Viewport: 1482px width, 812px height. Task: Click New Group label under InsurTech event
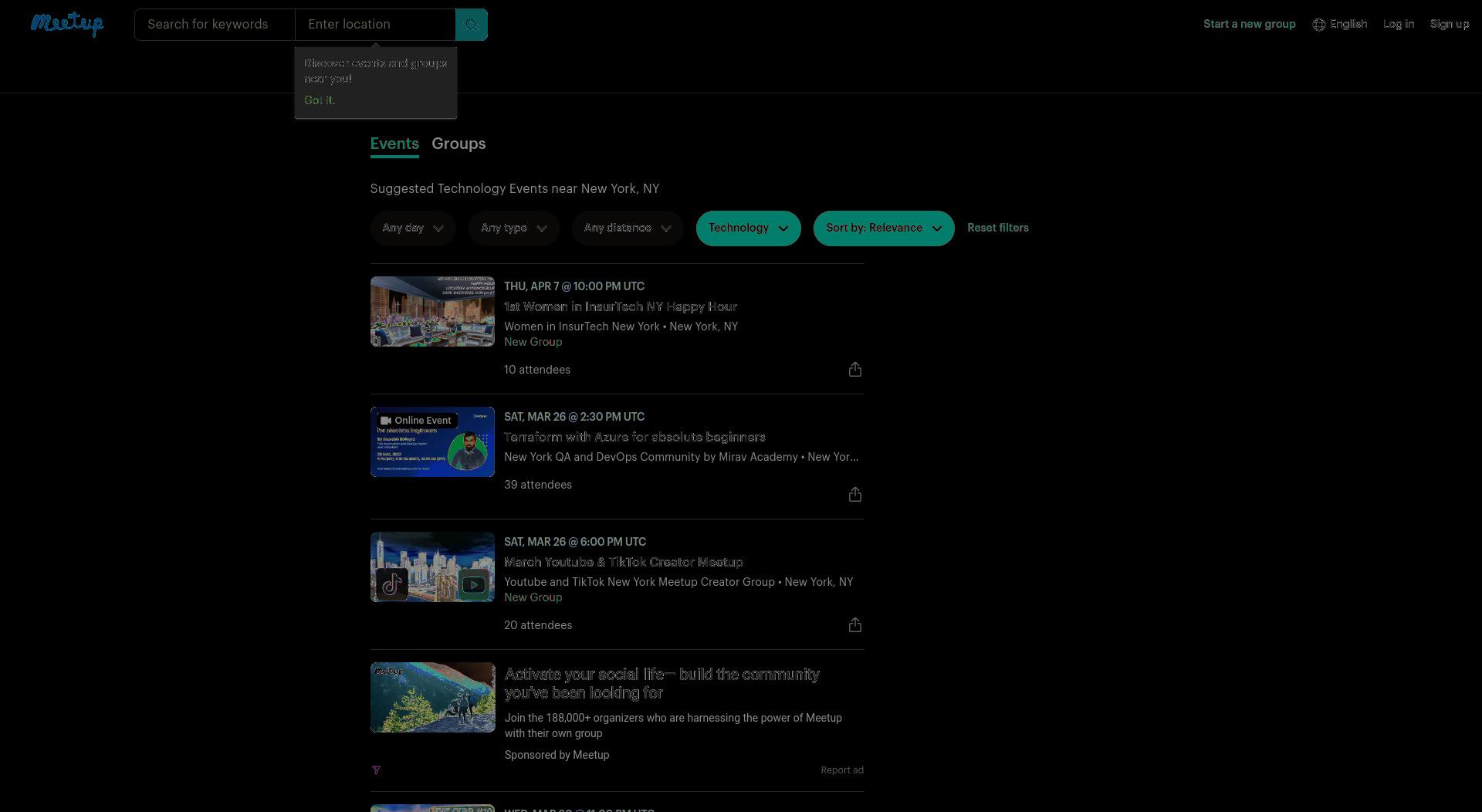click(533, 343)
